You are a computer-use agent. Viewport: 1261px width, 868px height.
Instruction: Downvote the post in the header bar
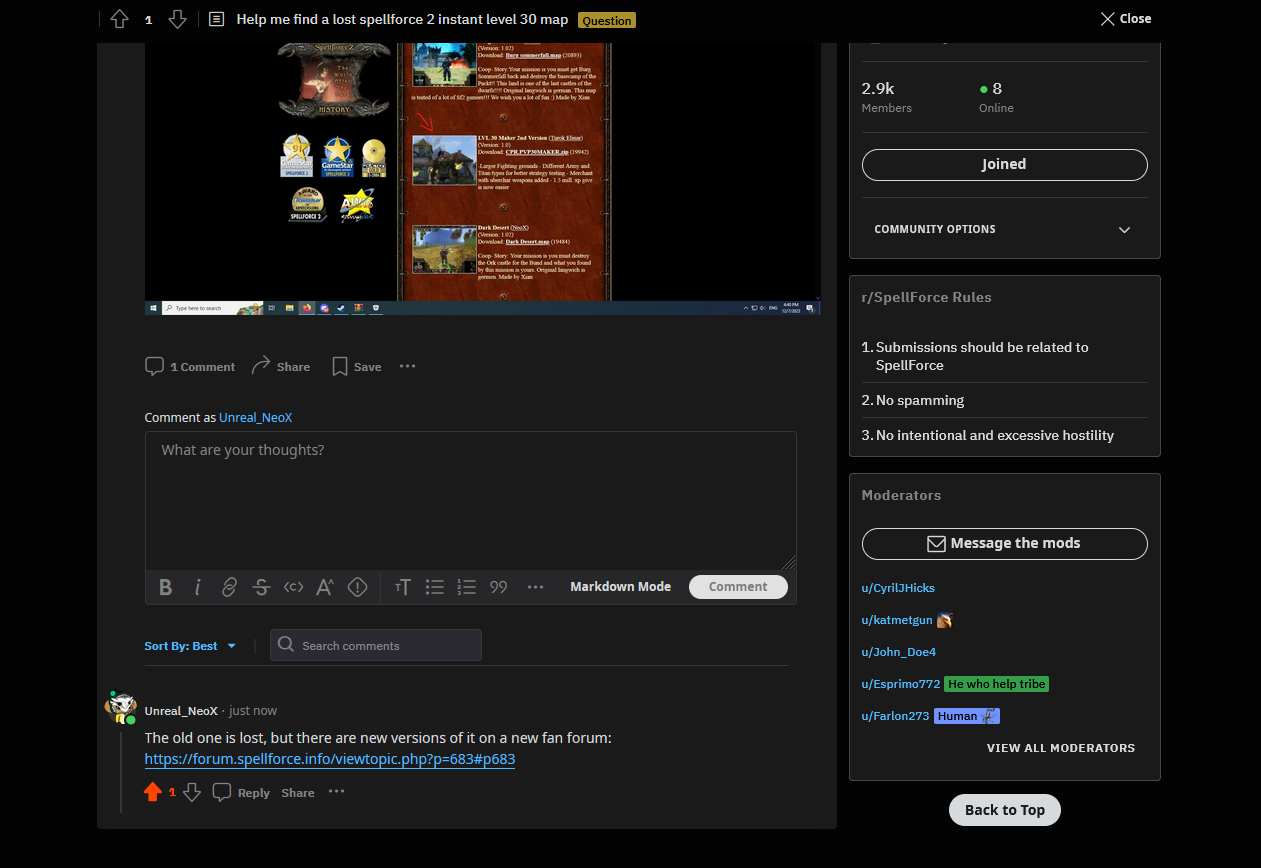point(177,19)
